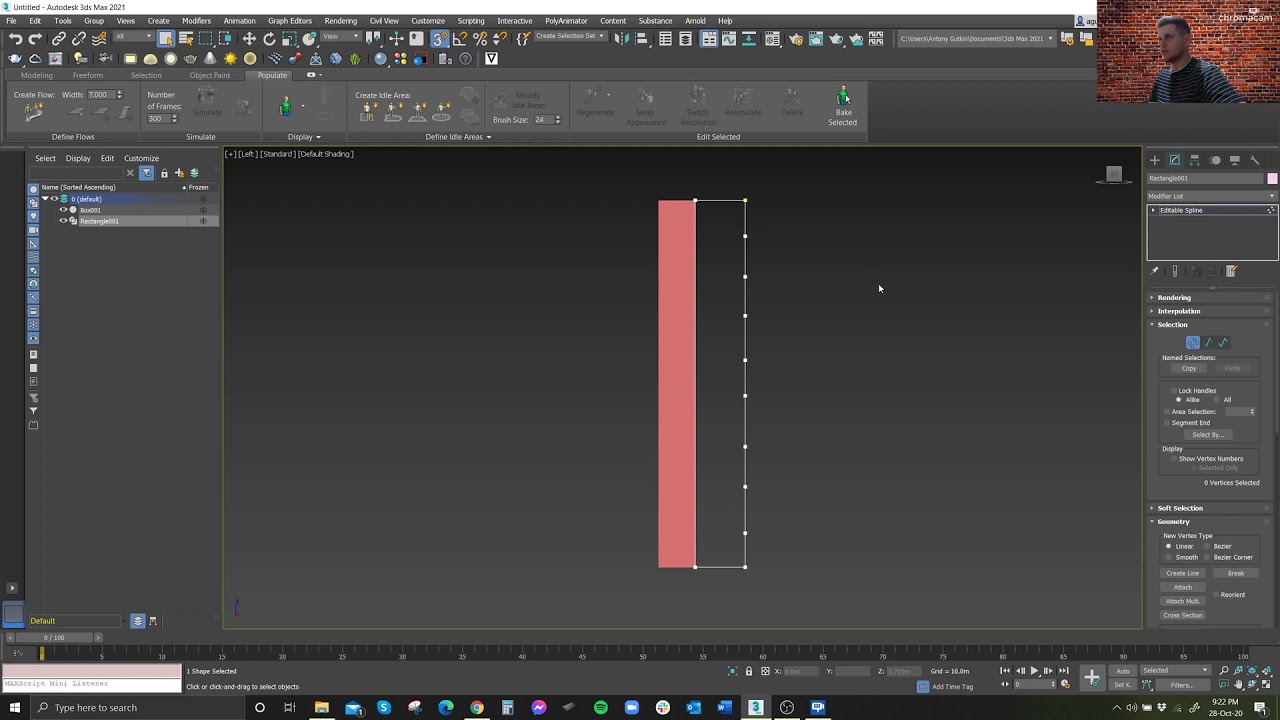Open the Utilities wrench panel tab
Screen dimensions: 1280x720
(x=1255, y=160)
